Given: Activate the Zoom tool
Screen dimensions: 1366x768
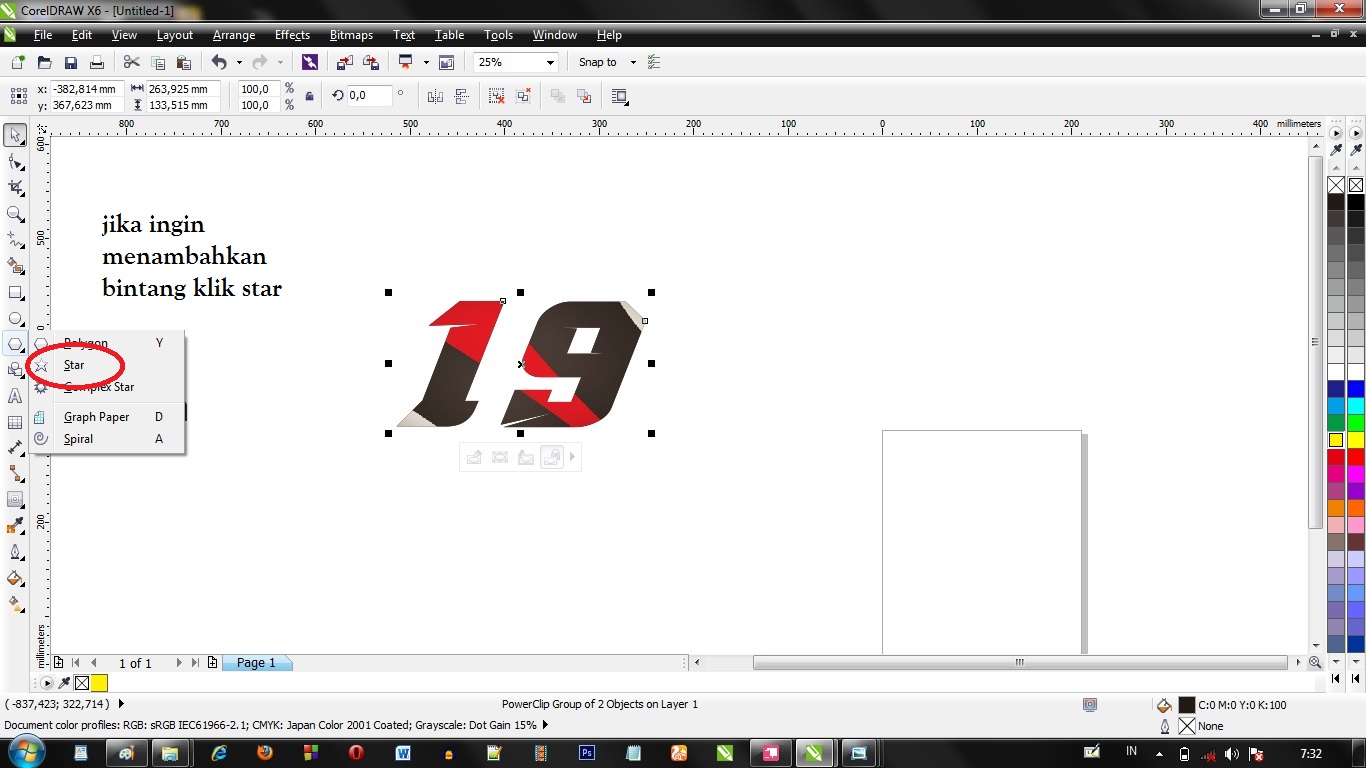Looking at the screenshot, I should click(15, 213).
